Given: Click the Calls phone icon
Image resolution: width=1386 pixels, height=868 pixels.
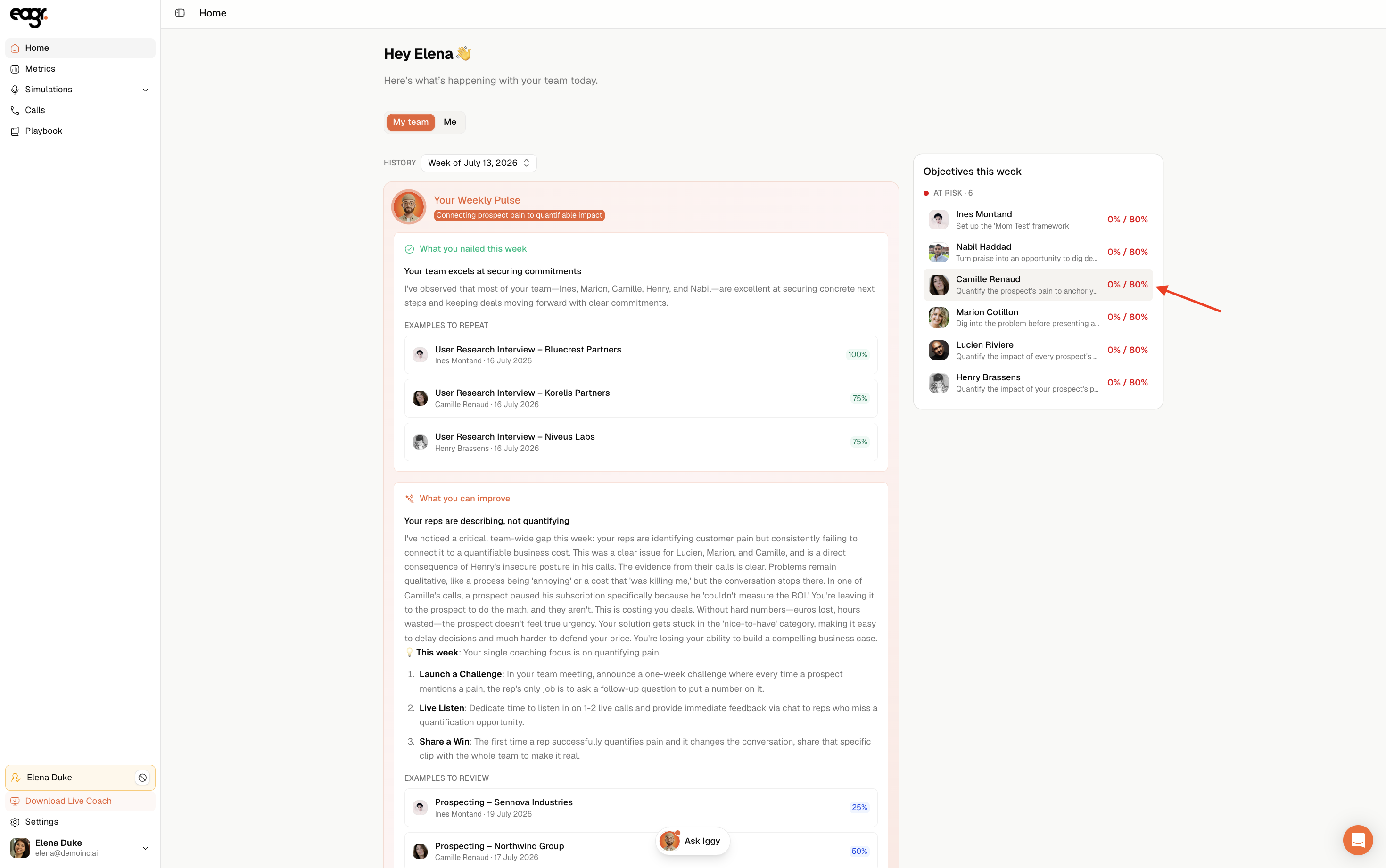Looking at the screenshot, I should point(15,110).
